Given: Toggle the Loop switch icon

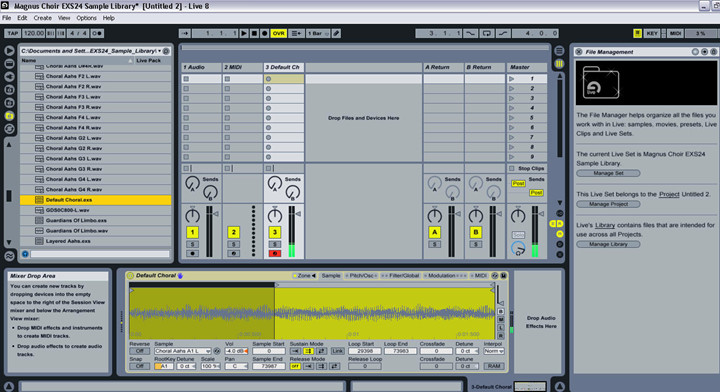Looking at the screenshot, I should click(x=487, y=34).
